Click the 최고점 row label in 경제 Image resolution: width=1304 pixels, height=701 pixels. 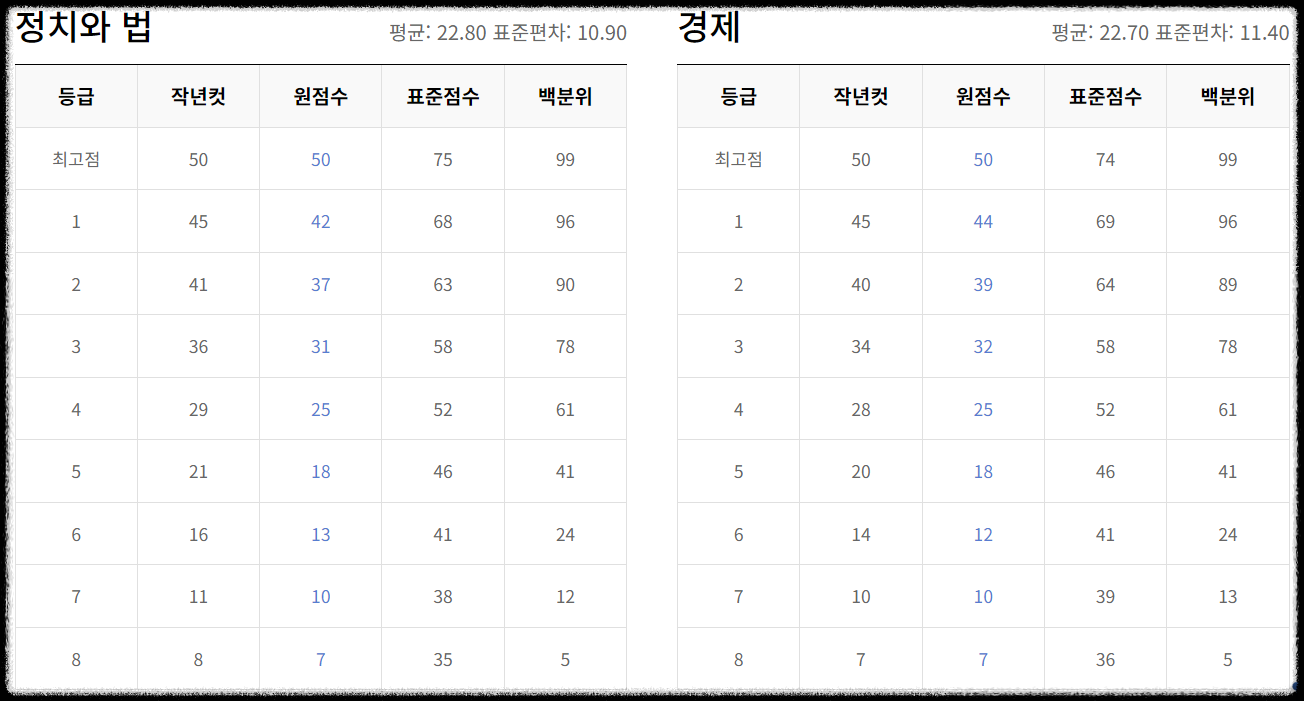pos(738,158)
